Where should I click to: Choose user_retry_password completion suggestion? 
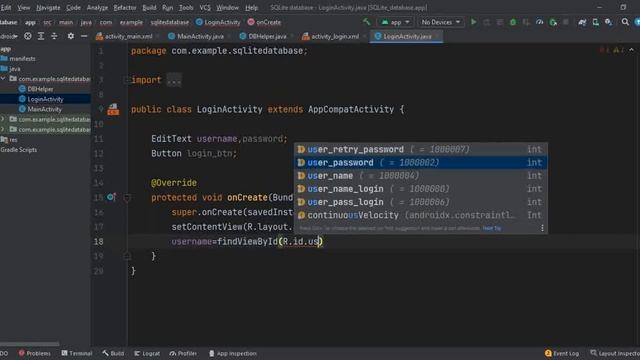coord(421,149)
